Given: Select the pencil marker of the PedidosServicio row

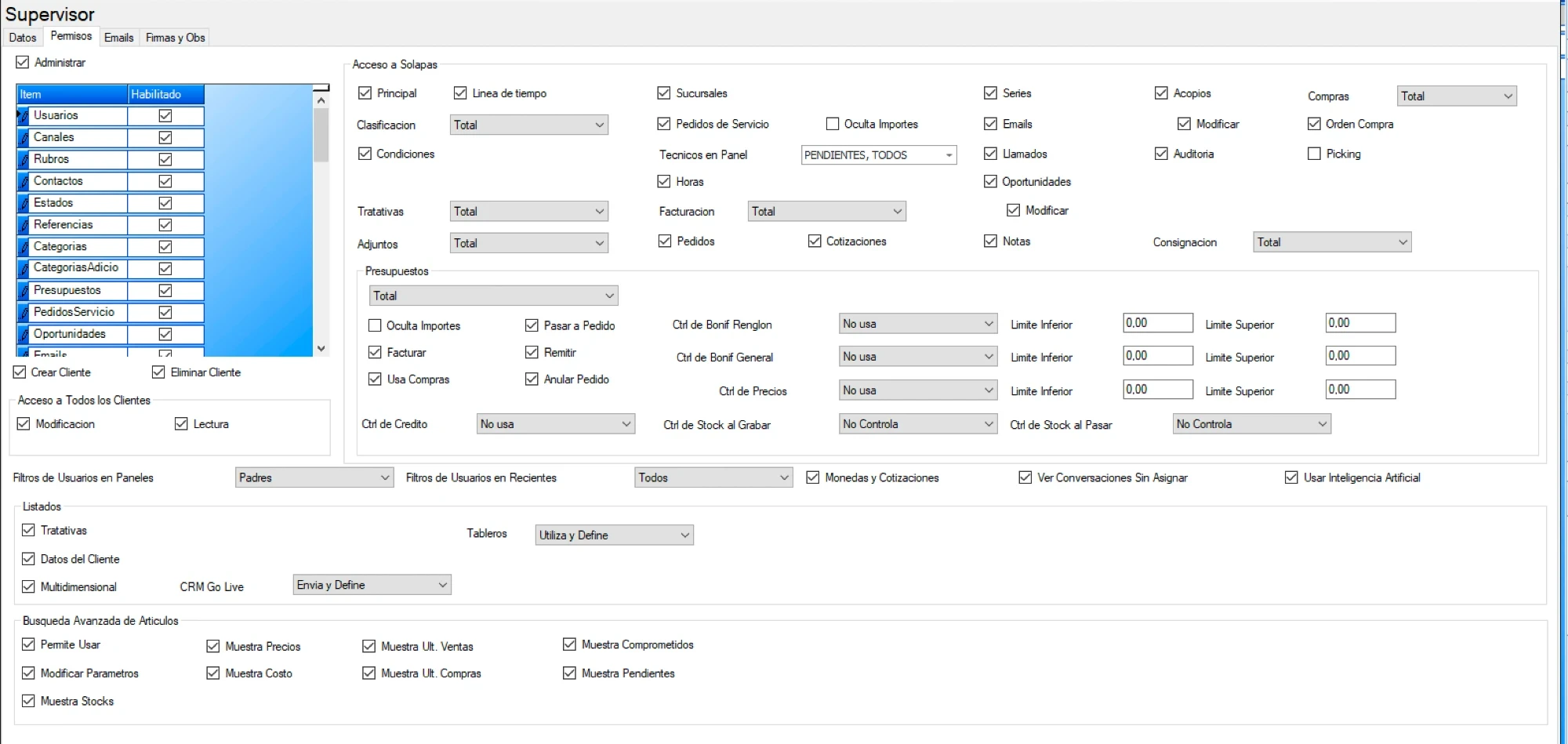Looking at the screenshot, I should 24,313.
